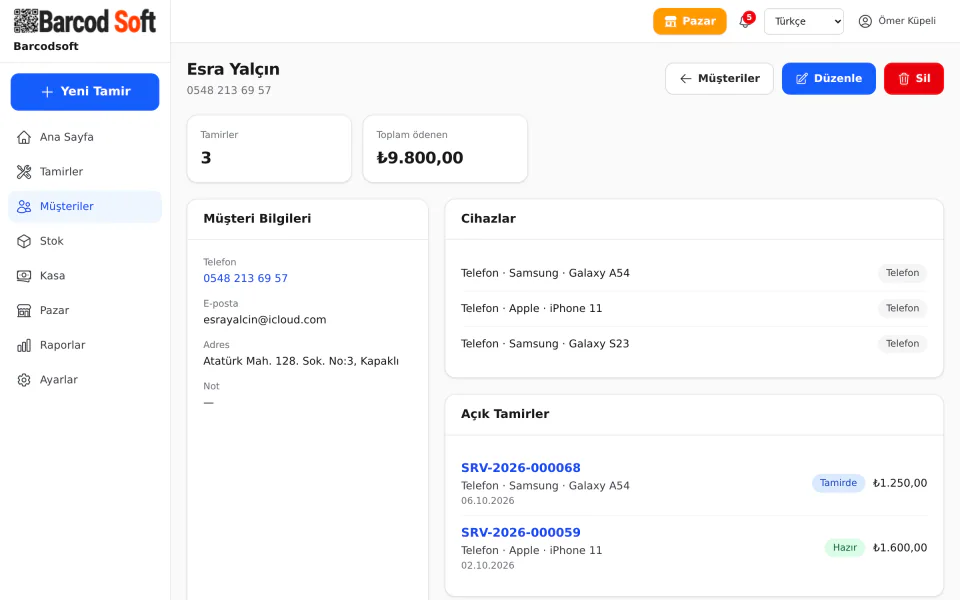Click the Toplam ödenen ₺9.800,00 card
This screenshot has height=600, width=960.
(x=445, y=149)
